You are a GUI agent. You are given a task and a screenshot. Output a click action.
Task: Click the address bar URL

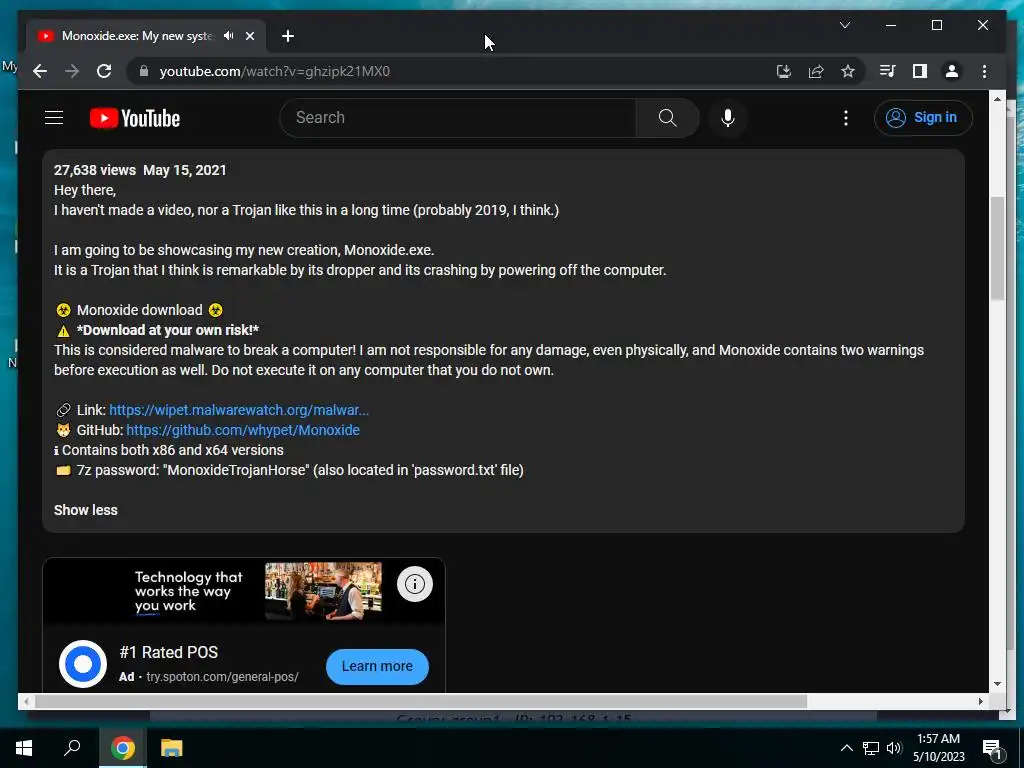point(274,71)
